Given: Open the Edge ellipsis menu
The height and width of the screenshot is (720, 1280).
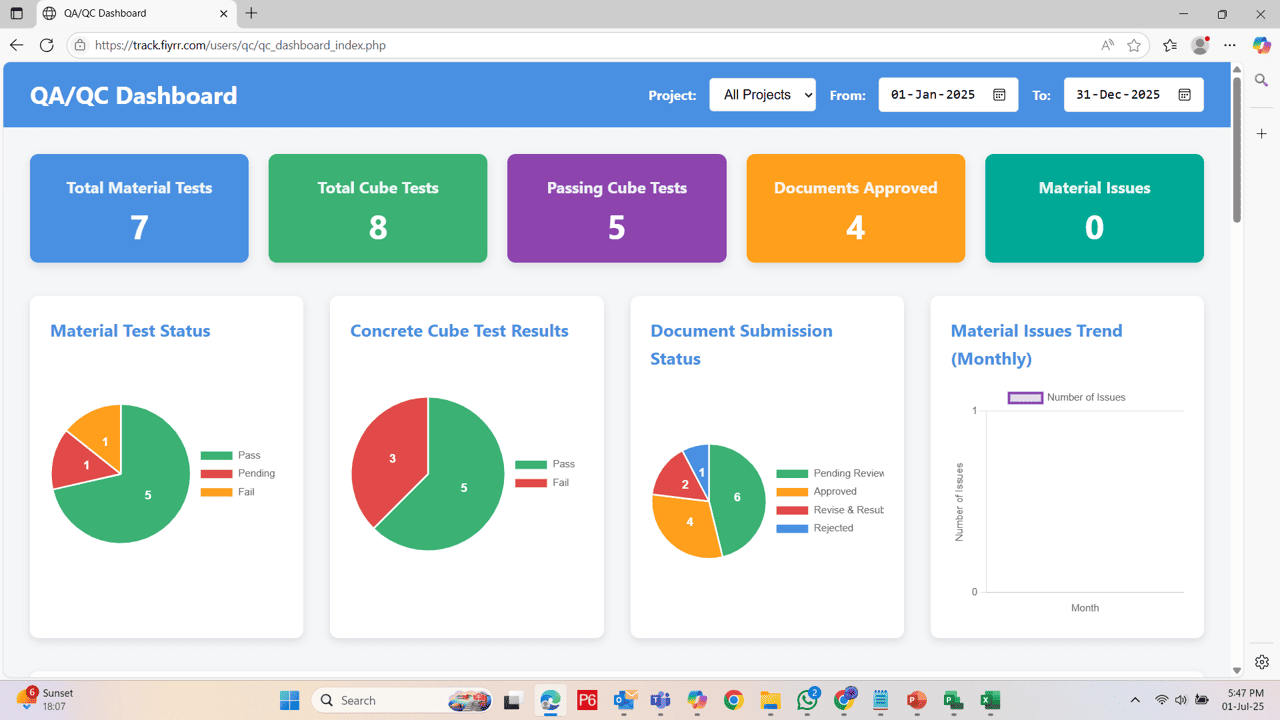Looking at the screenshot, I should point(1230,45).
